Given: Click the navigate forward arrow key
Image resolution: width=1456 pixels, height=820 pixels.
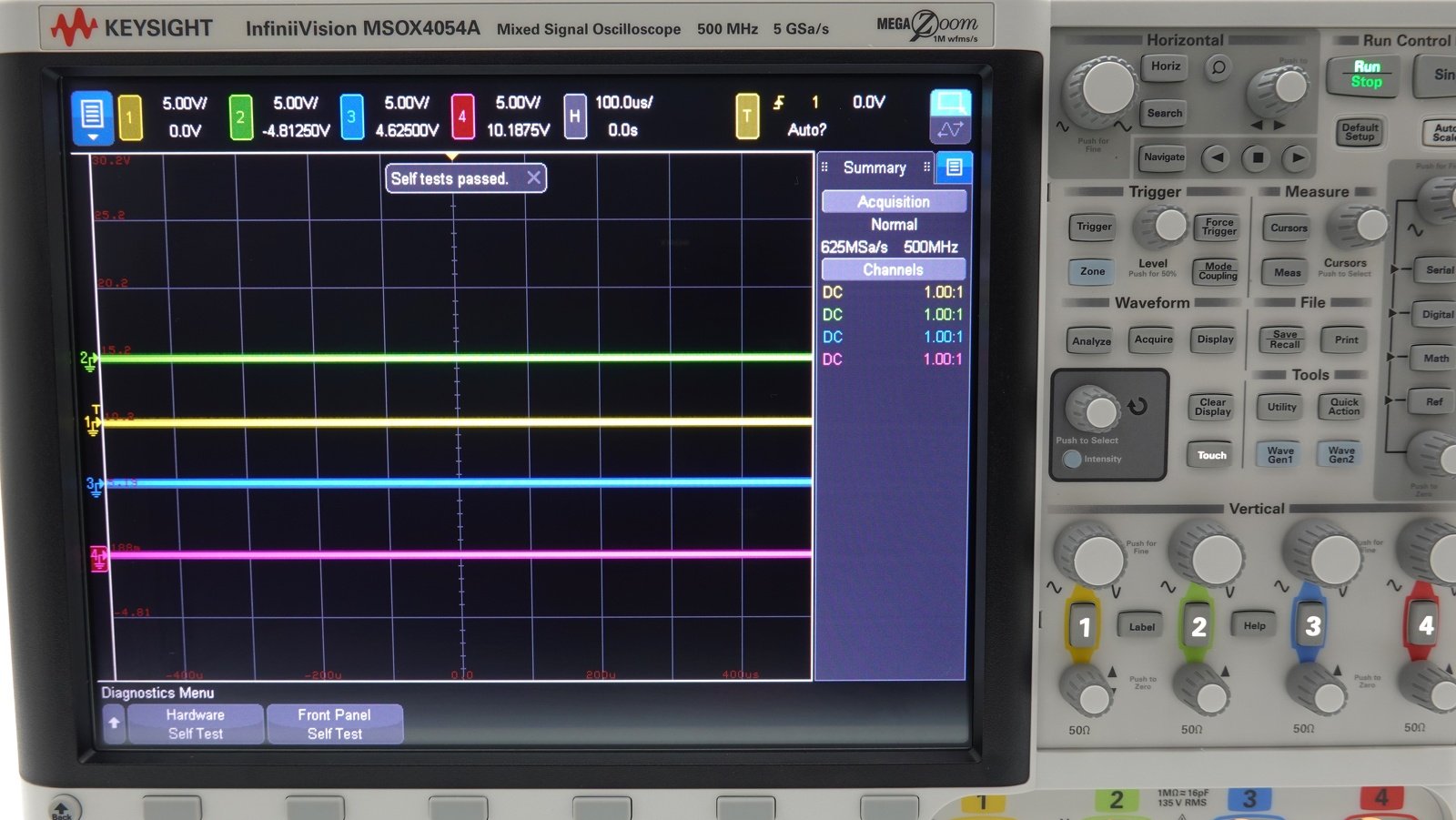Looking at the screenshot, I should (1298, 158).
